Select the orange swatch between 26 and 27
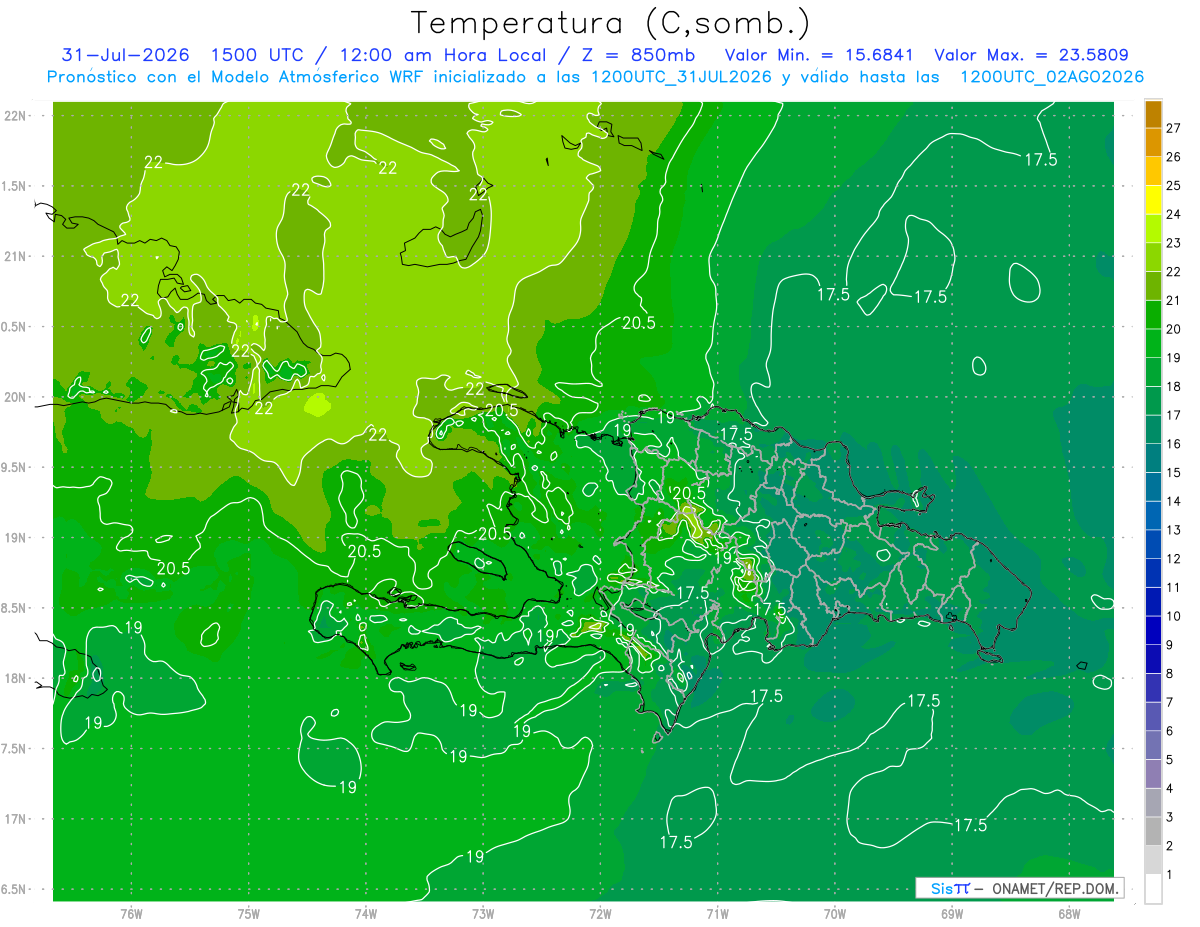Viewport: 1200px width, 927px height. tap(1153, 143)
